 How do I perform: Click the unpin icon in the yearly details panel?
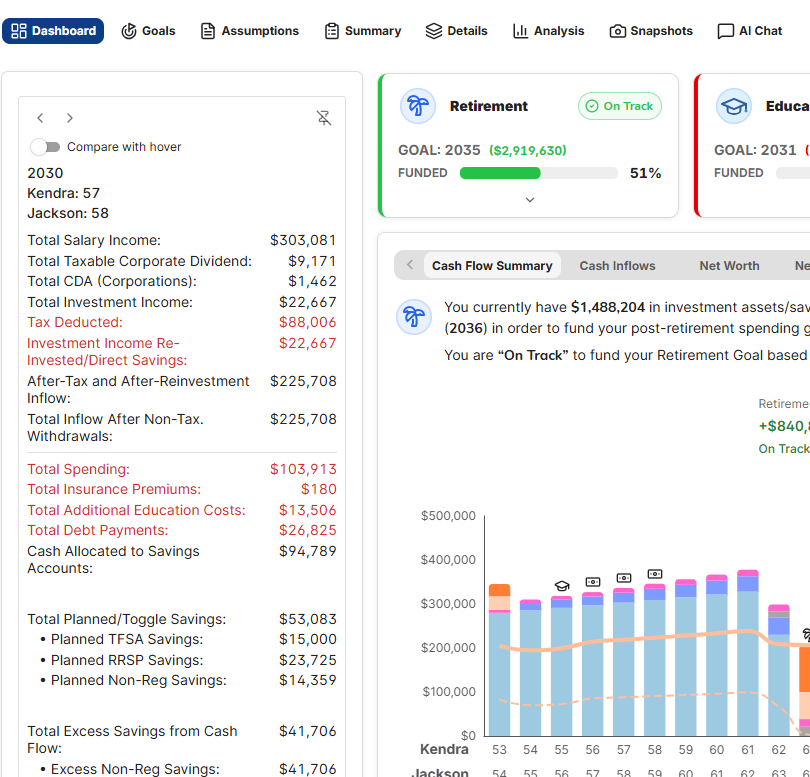324,118
